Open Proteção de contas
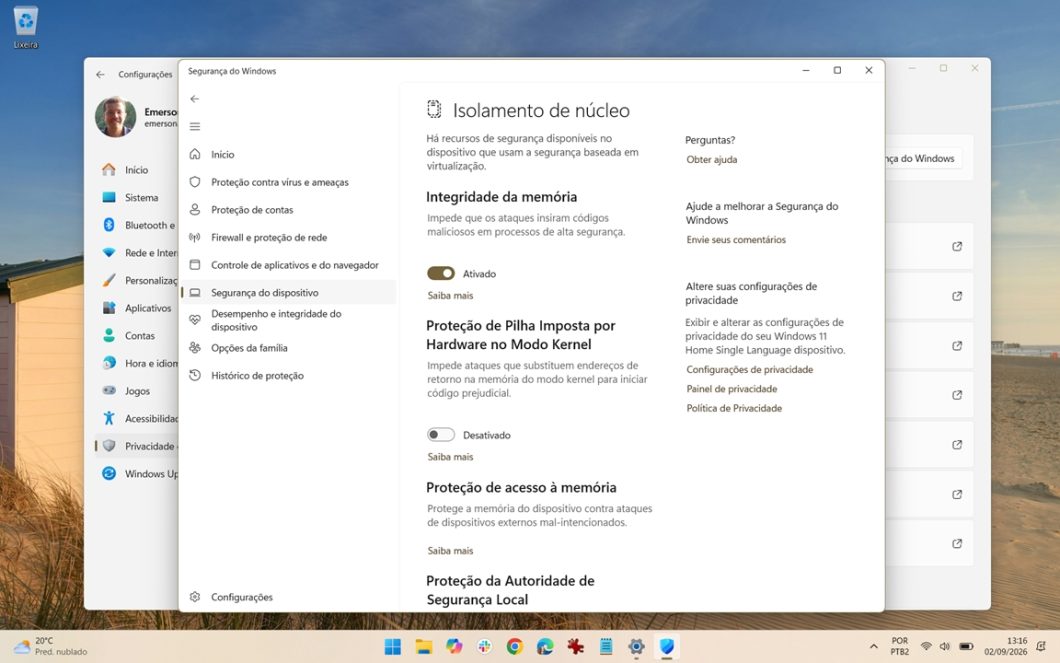This screenshot has height=663, width=1060. [289, 210]
